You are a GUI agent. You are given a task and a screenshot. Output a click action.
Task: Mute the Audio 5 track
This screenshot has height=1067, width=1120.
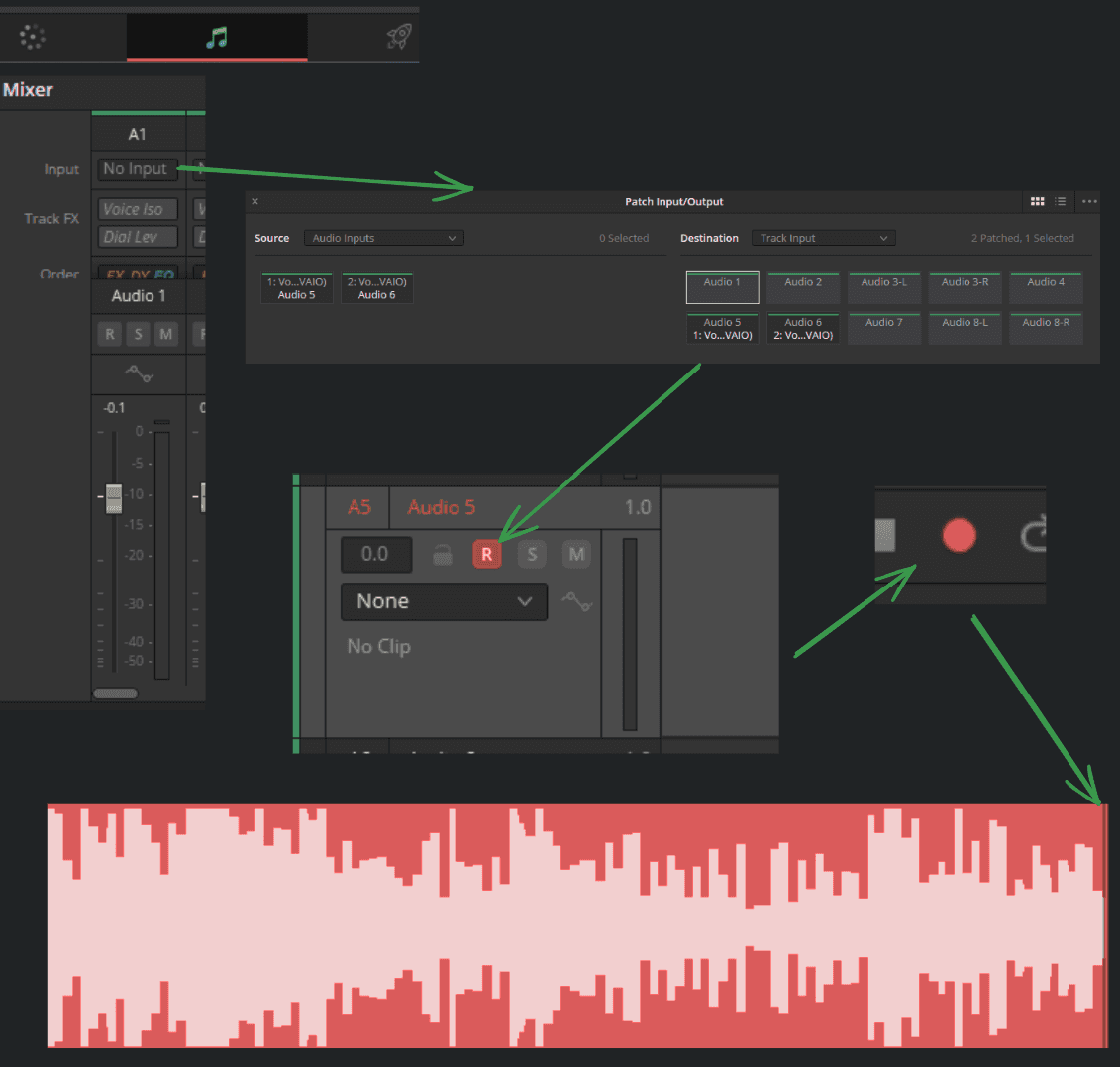tap(576, 554)
